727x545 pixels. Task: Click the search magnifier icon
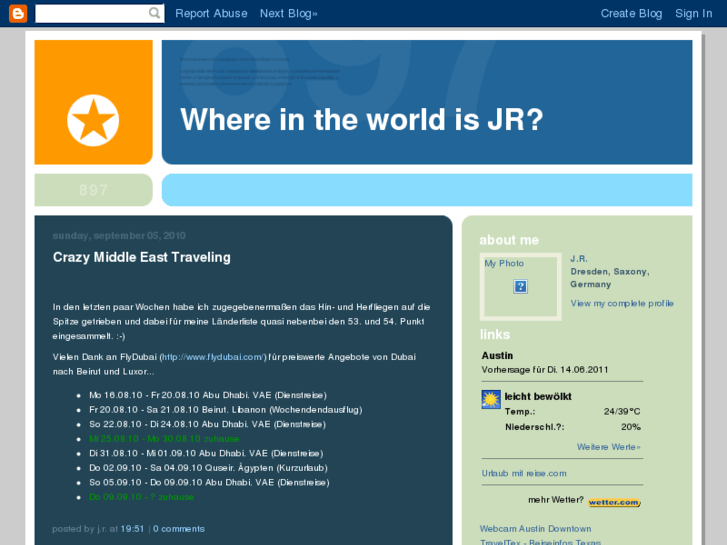[x=154, y=13]
